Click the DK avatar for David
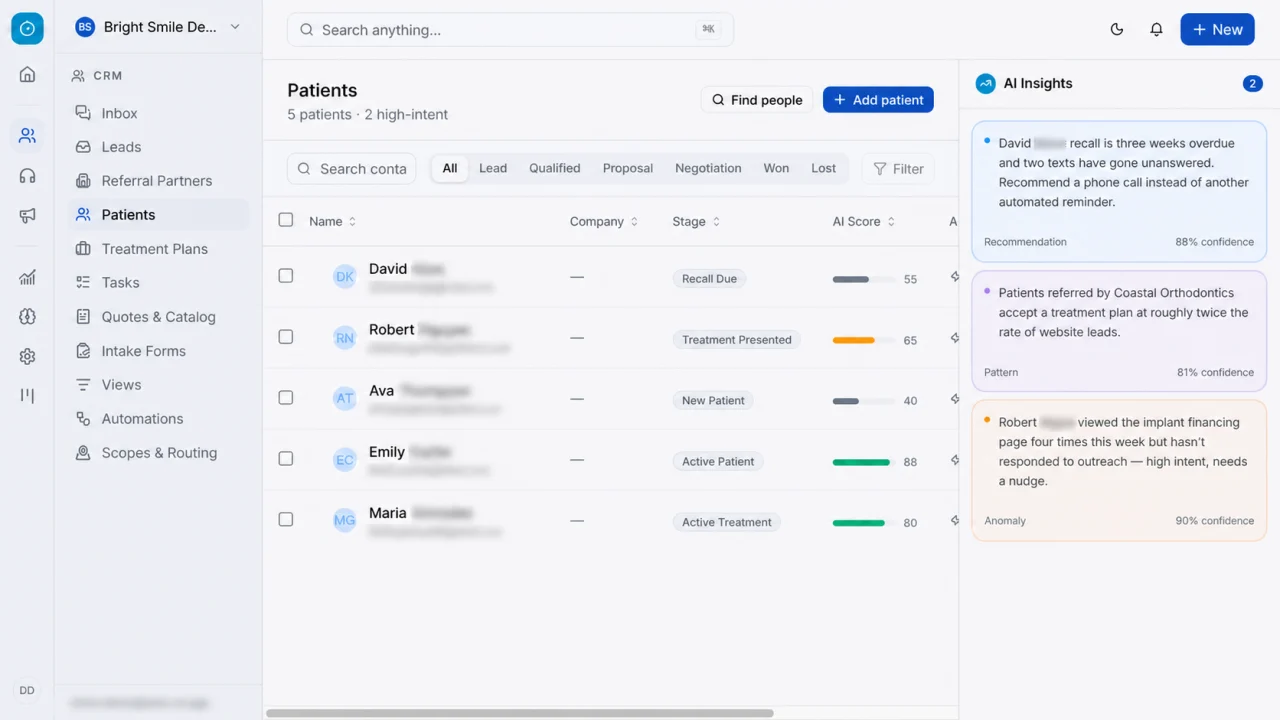1280x720 pixels. (x=344, y=276)
